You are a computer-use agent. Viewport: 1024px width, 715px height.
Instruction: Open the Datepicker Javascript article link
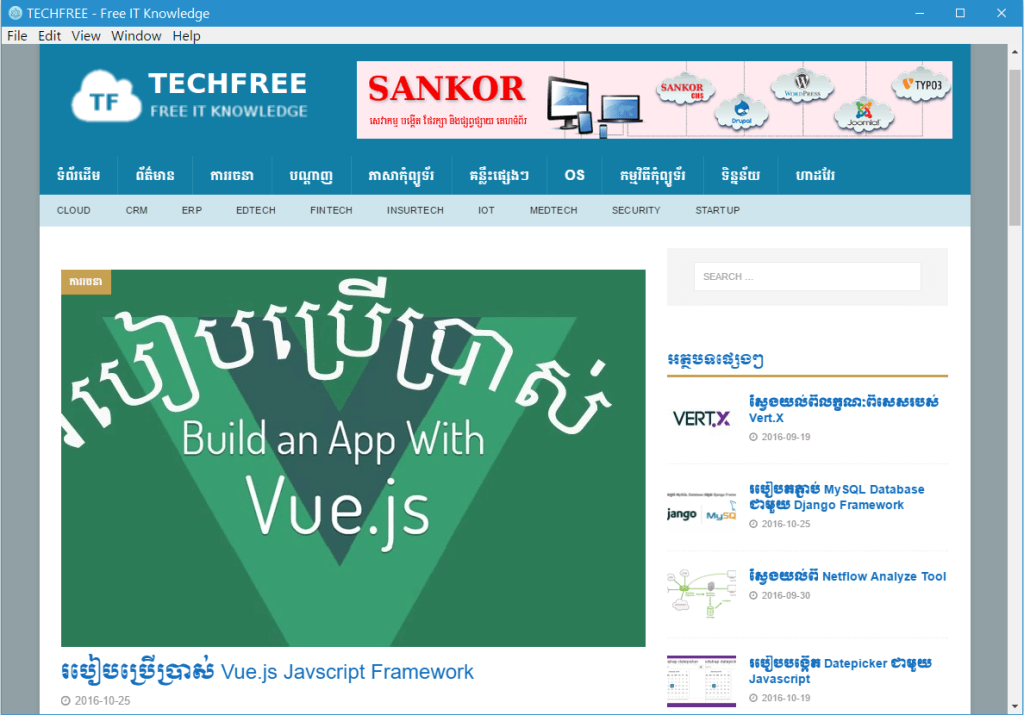click(x=840, y=671)
